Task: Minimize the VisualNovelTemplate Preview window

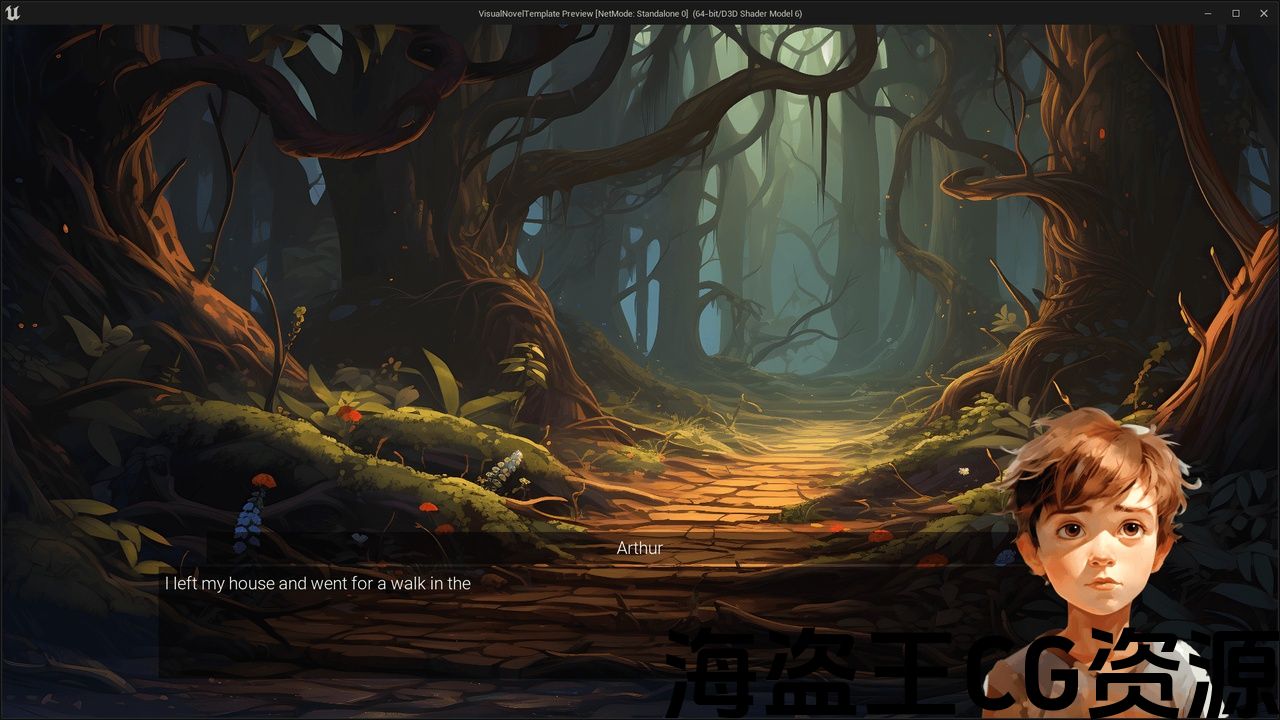Action: [1208, 13]
